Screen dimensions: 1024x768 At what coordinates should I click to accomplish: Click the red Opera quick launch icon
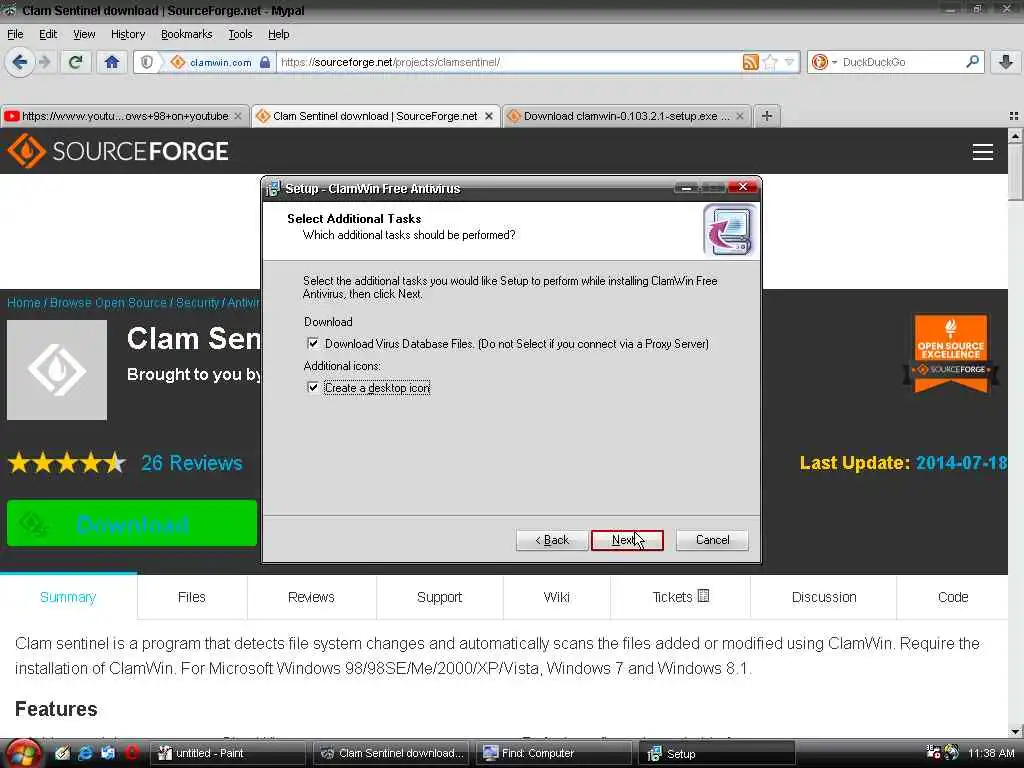coord(131,753)
